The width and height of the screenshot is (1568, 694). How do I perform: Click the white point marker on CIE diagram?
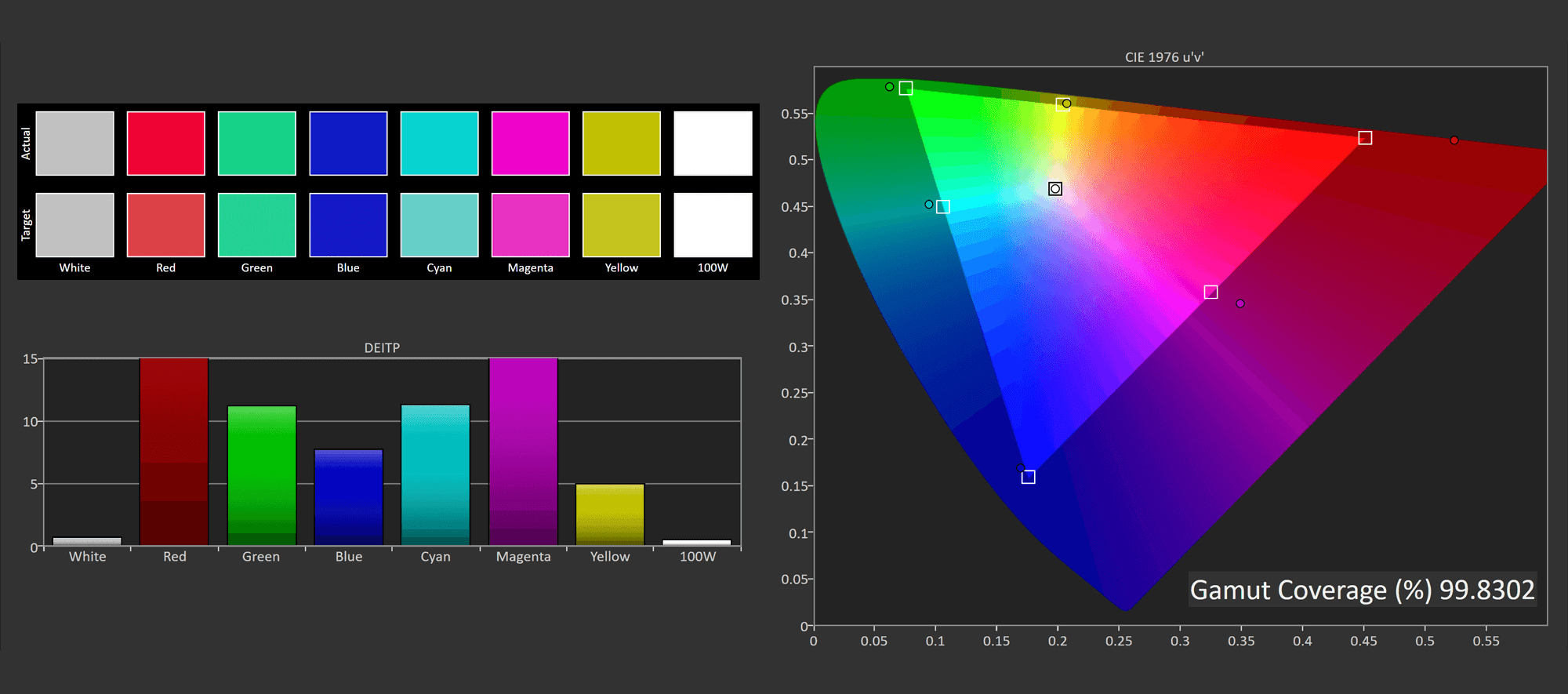pyautogui.click(x=1055, y=189)
